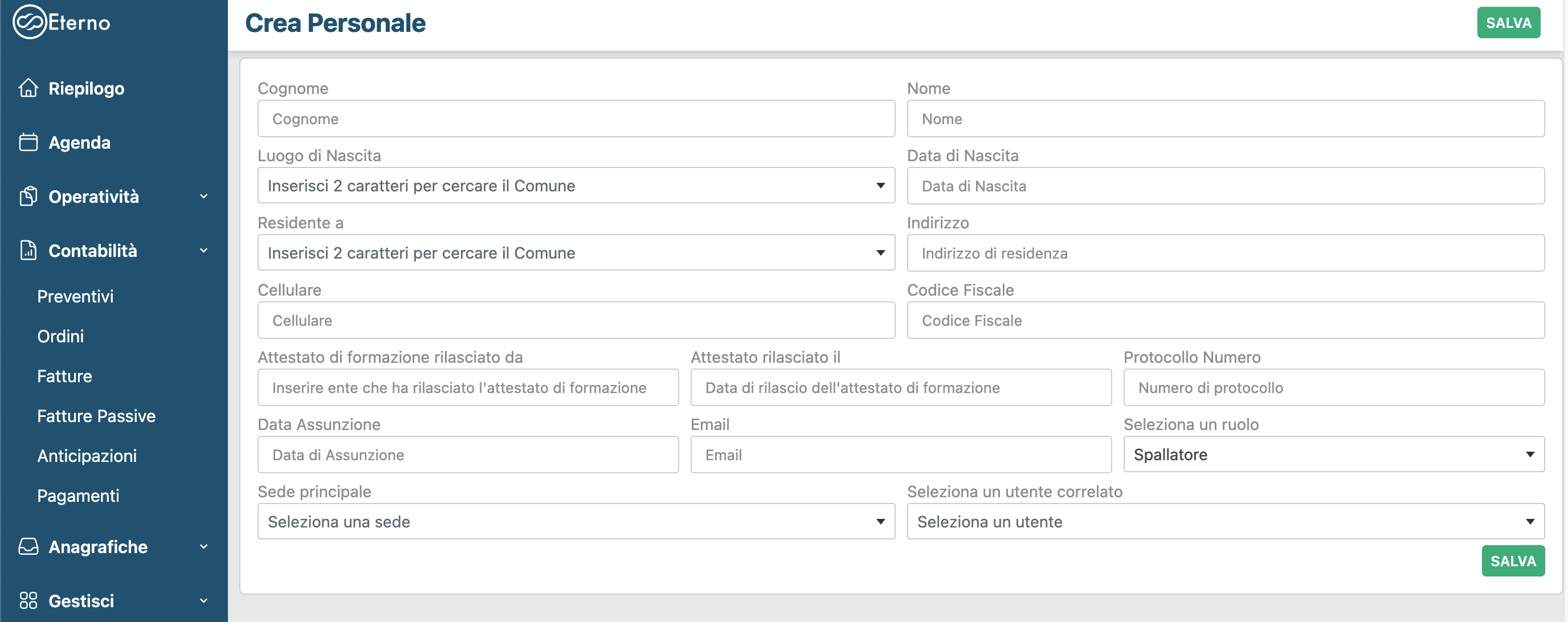Click the Gestisci grid icon

(28, 601)
